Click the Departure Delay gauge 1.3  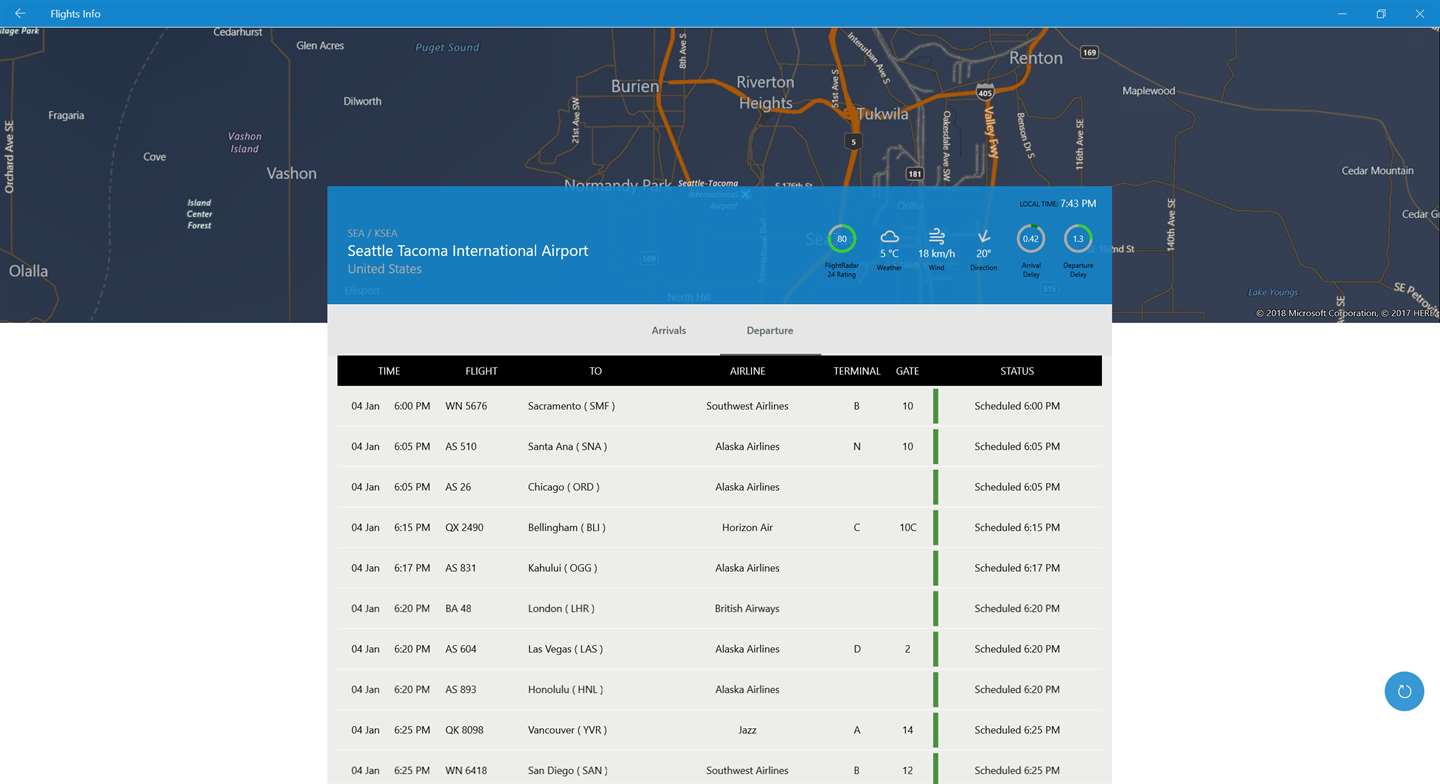tap(1078, 239)
